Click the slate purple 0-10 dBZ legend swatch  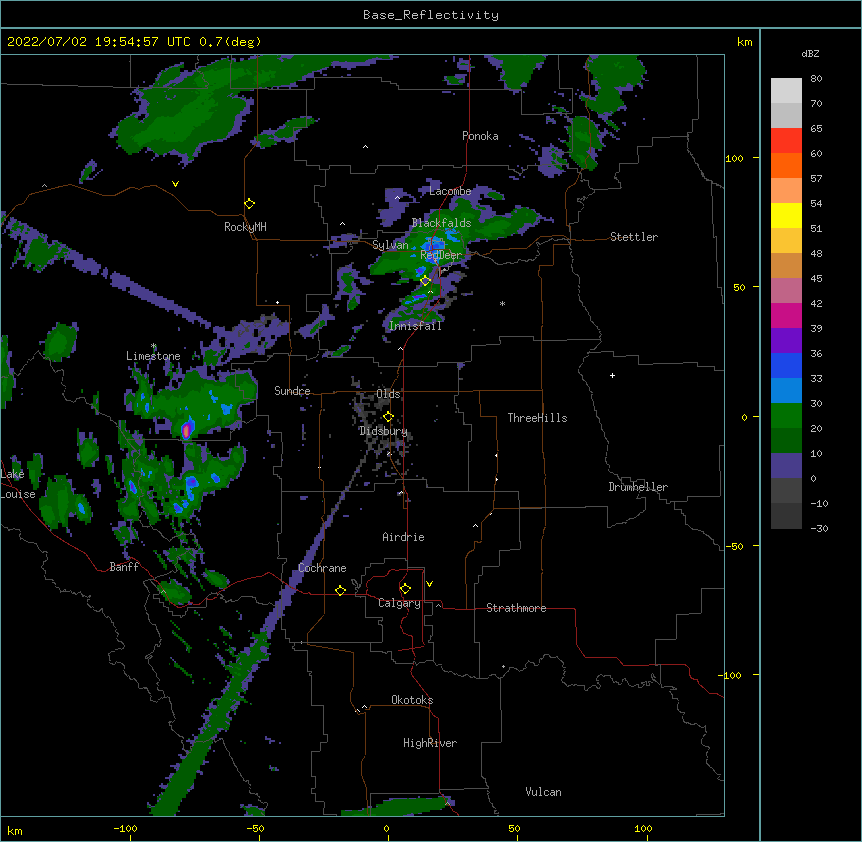click(786, 466)
